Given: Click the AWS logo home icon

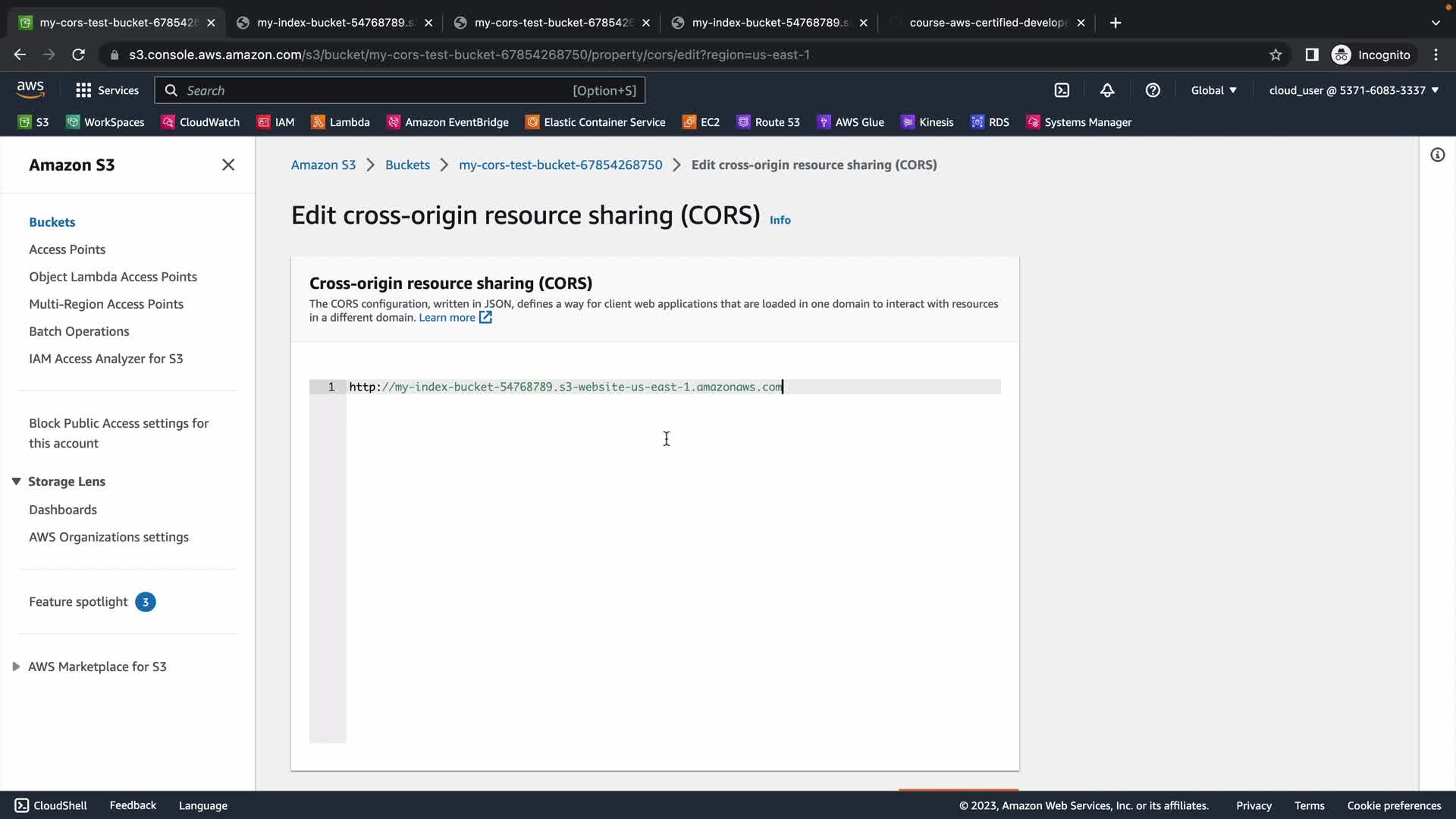Looking at the screenshot, I should pos(30,89).
